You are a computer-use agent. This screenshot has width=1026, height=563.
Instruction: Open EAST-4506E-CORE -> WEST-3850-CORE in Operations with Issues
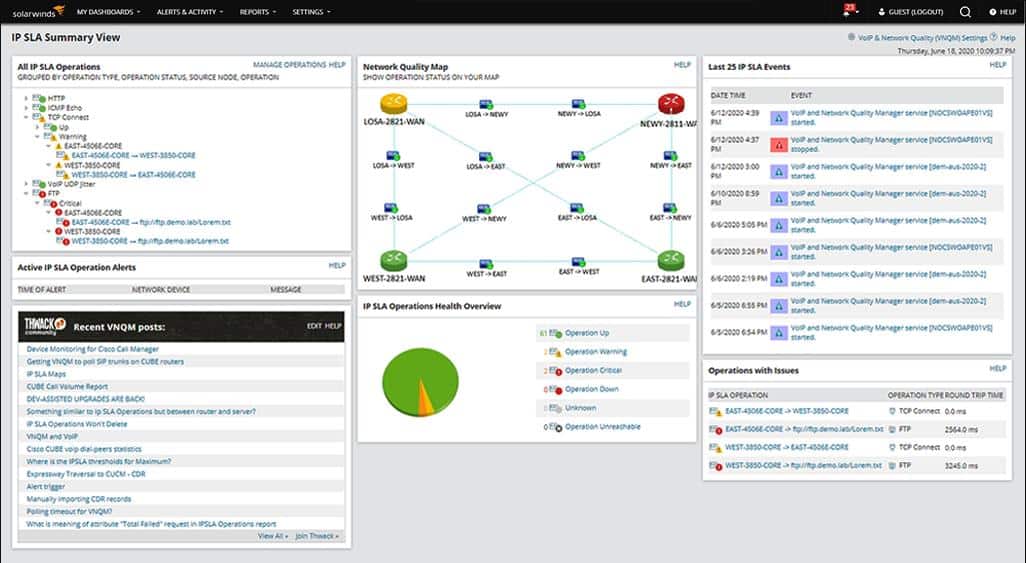point(787,411)
